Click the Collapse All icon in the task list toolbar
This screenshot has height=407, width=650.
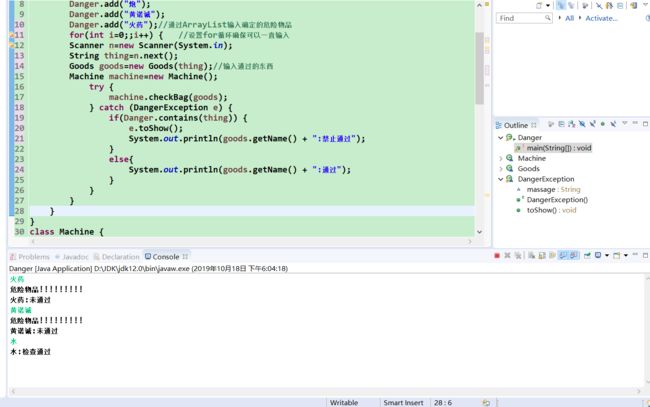[620, 6]
